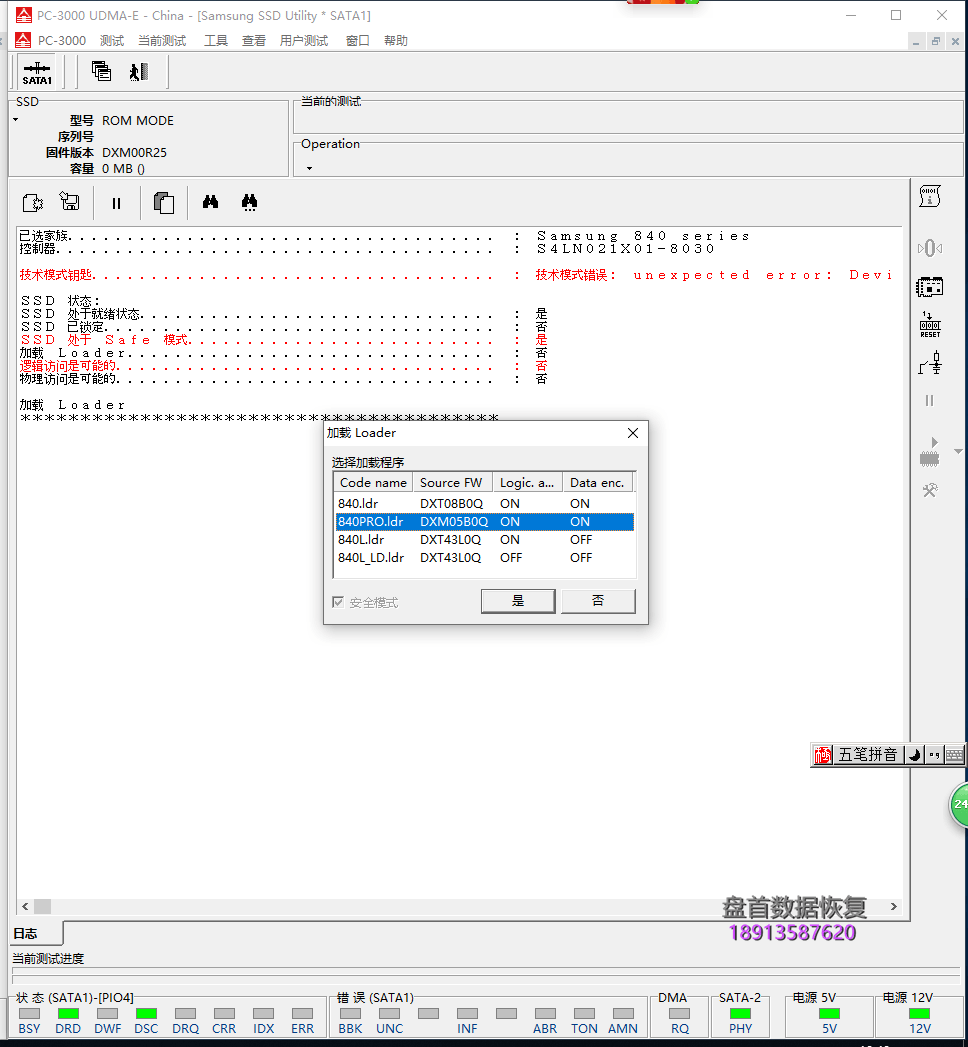Click the exit utility icon in toolbar

[139, 71]
